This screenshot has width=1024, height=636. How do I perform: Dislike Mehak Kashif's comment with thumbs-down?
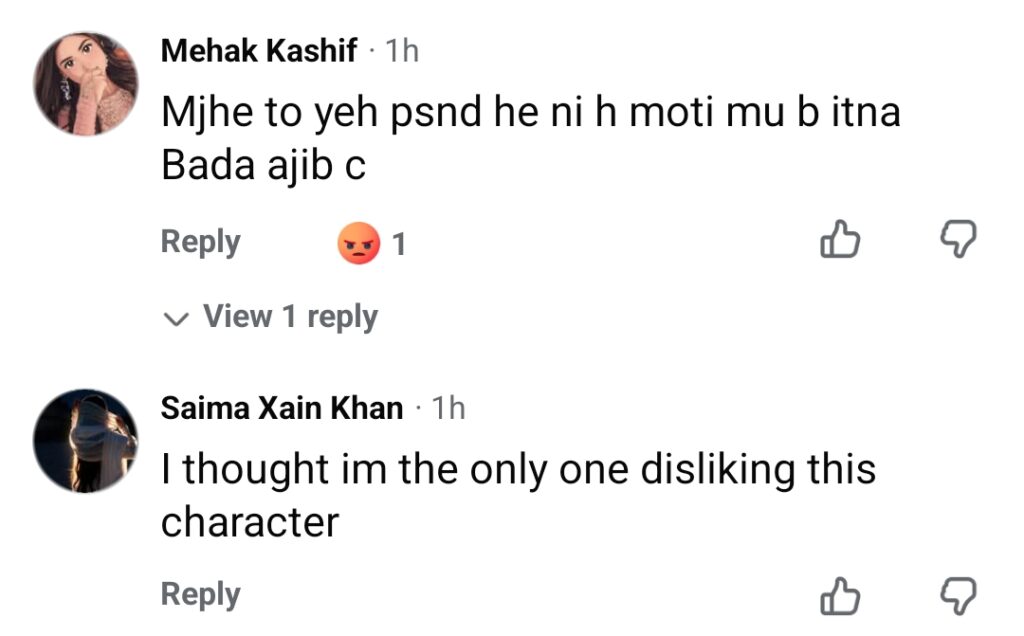pyautogui.click(x=958, y=239)
